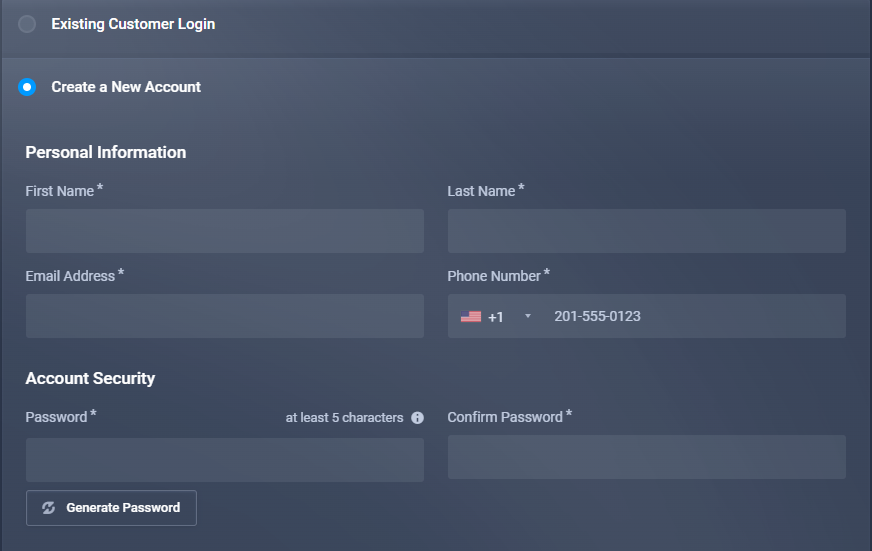The height and width of the screenshot is (551, 872).
Task: Click the "at least 5 characters" hint text
Action: point(344,418)
